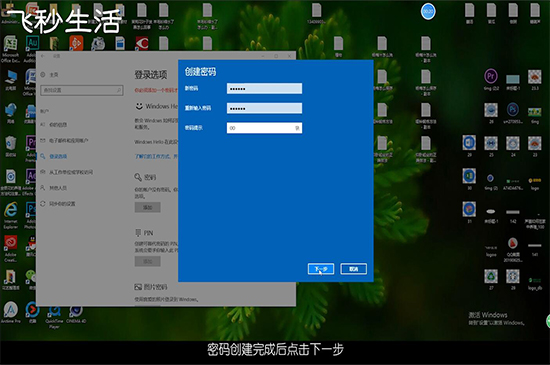The width and height of the screenshot is (550, 365).
Task: Click the 查找设置 search box in Settings
Action: click(81, 90)
